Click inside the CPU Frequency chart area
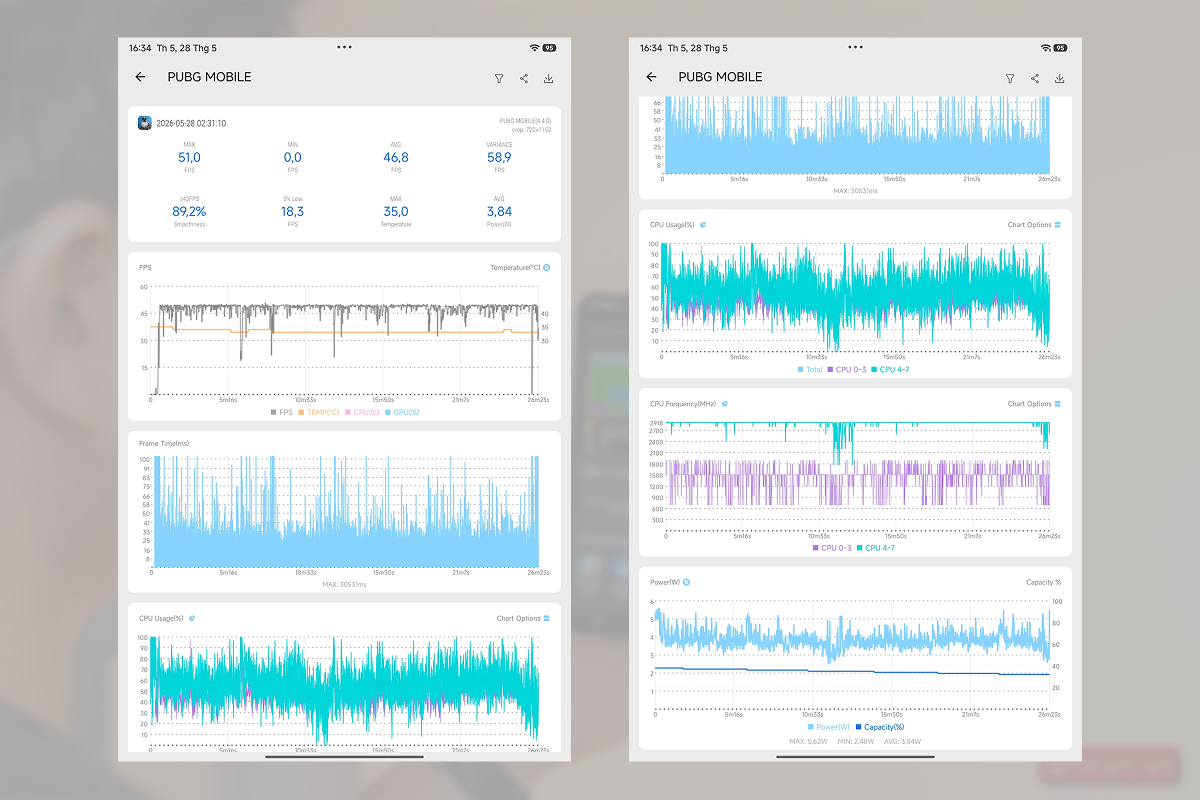Screen dimensions: 1200x800 [856, 477]
